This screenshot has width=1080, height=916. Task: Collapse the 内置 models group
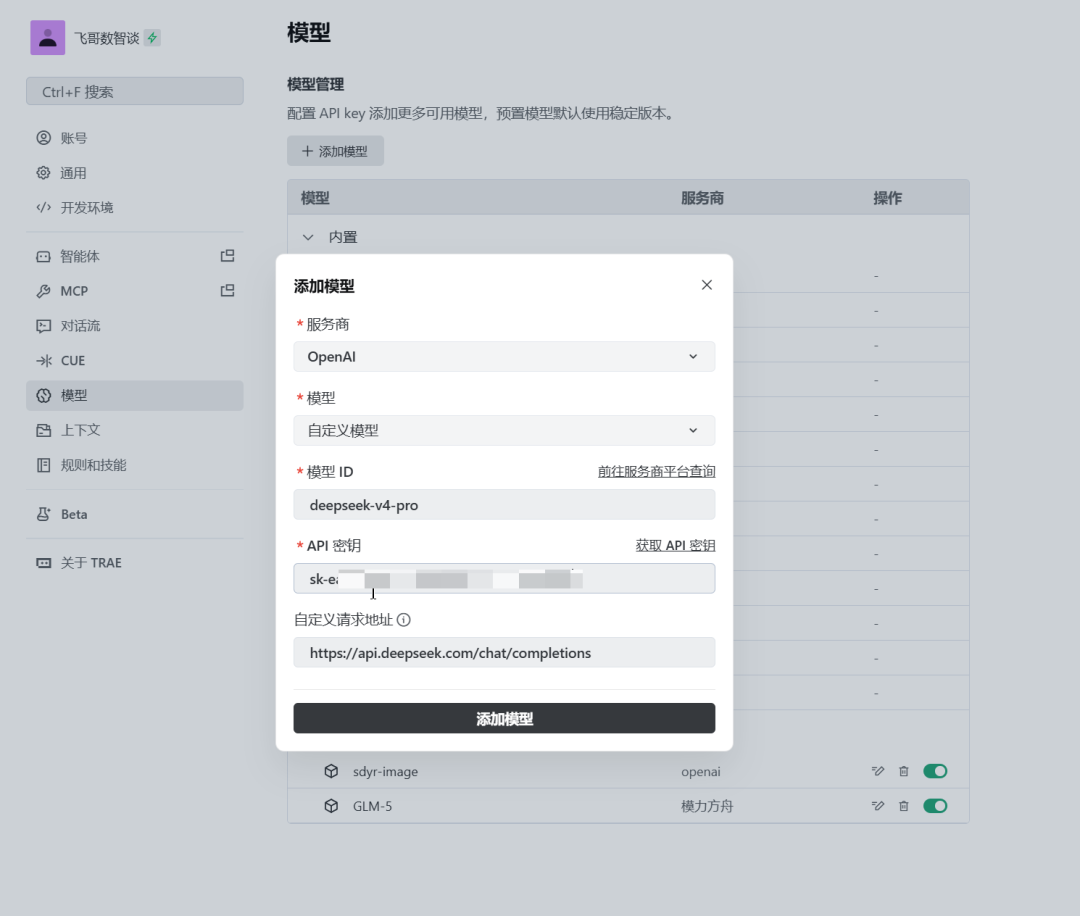pyautogui.click(x=308, y=237)
